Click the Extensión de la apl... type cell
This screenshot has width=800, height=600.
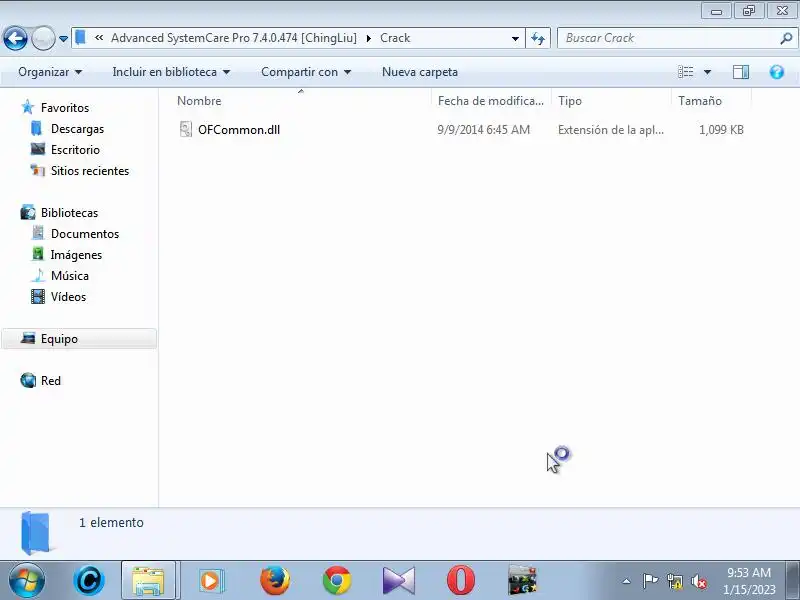point(611,130)
